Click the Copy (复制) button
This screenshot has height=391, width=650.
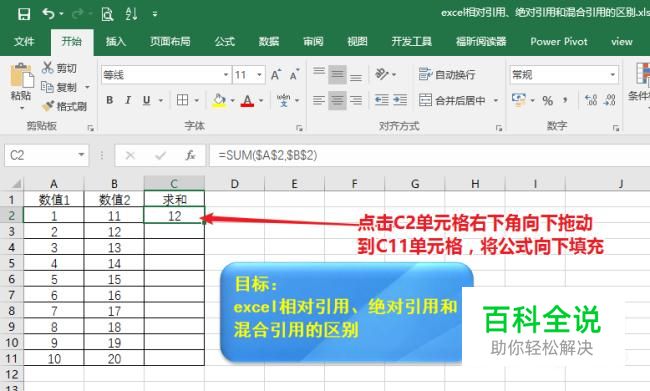(59, 87)
